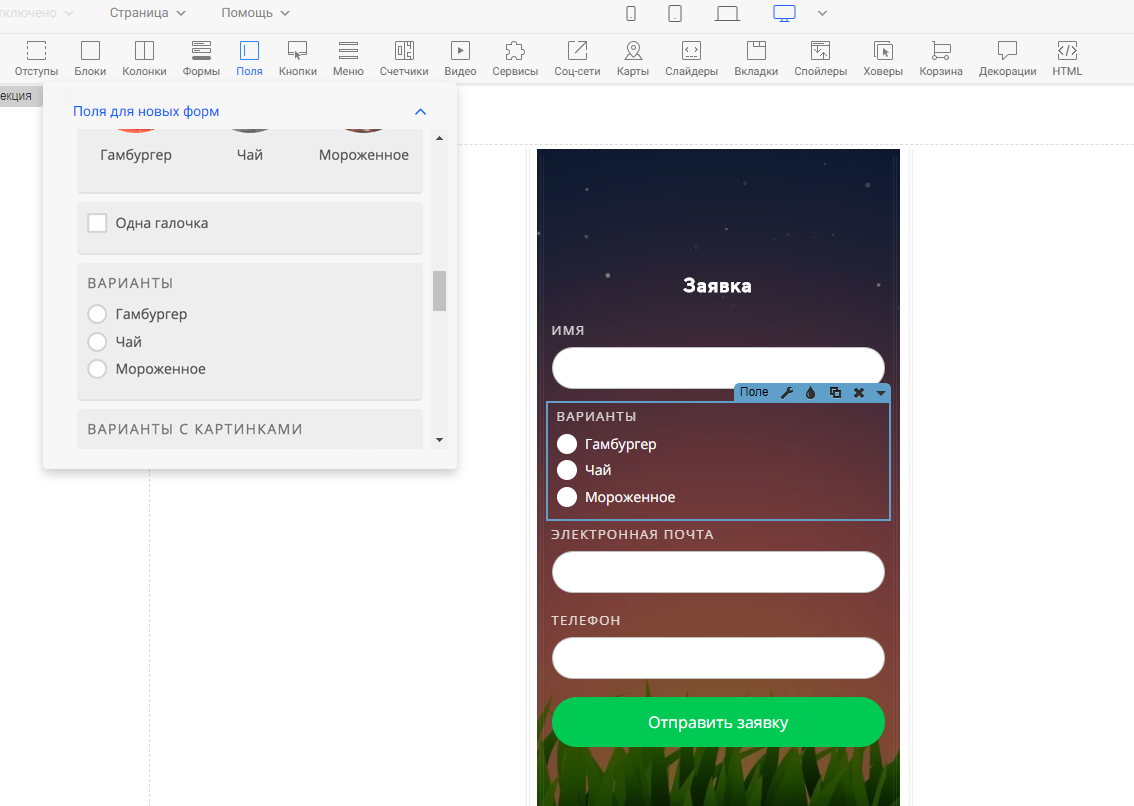Select the Колонки layout tool

click(144, 59)
